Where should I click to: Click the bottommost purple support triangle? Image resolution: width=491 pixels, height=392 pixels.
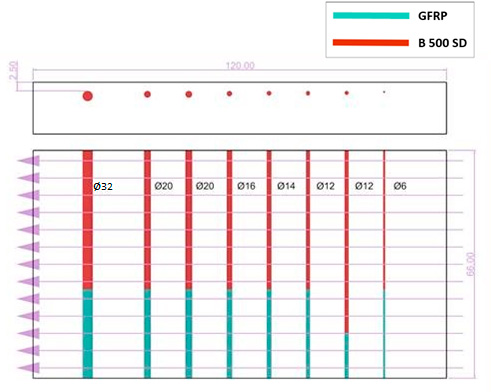[29, 368]
